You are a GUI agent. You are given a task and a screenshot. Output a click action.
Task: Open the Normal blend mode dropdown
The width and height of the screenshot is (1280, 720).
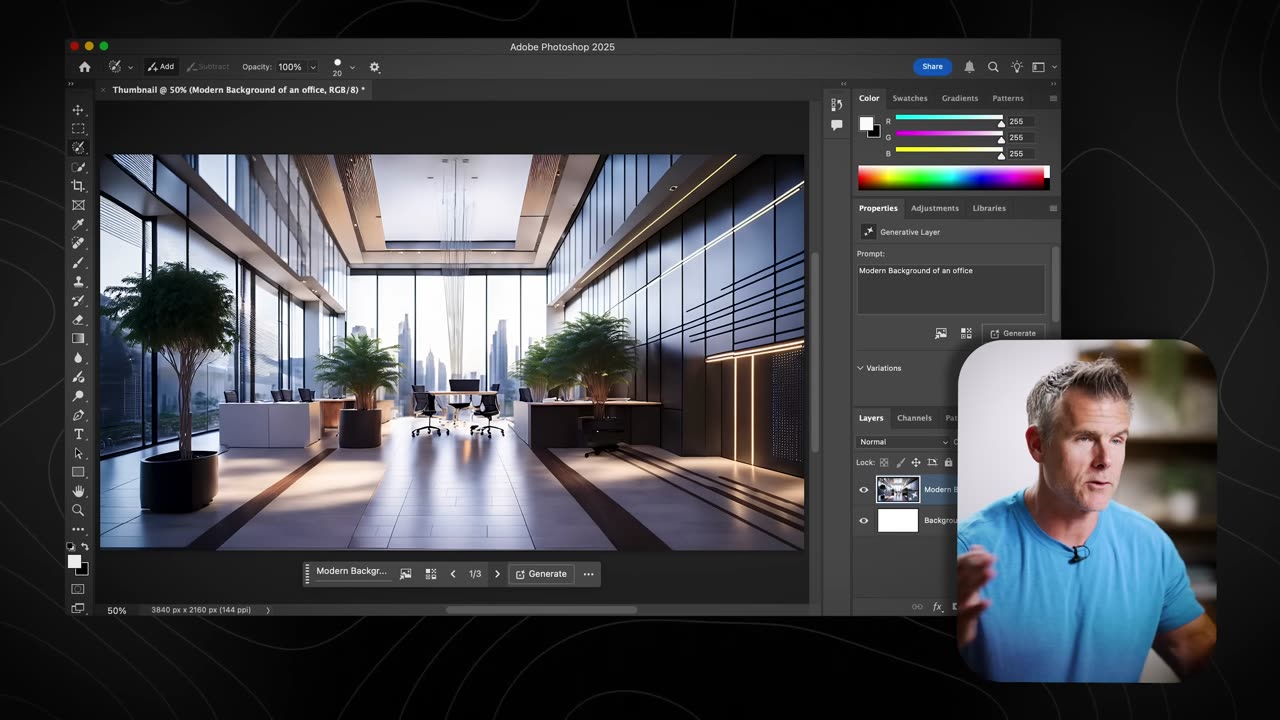904,442
